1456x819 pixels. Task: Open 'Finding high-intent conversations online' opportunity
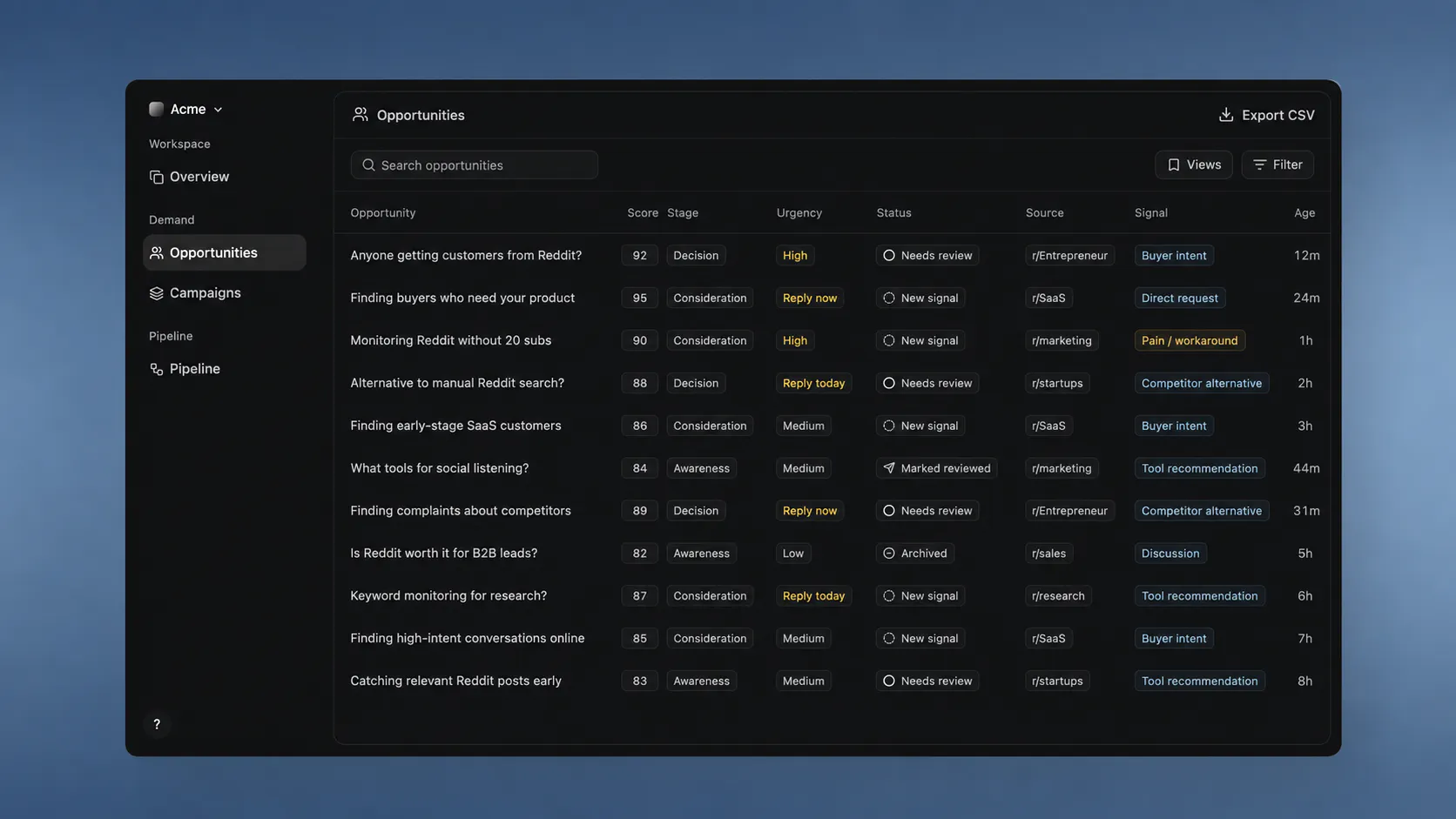point(468,639)
